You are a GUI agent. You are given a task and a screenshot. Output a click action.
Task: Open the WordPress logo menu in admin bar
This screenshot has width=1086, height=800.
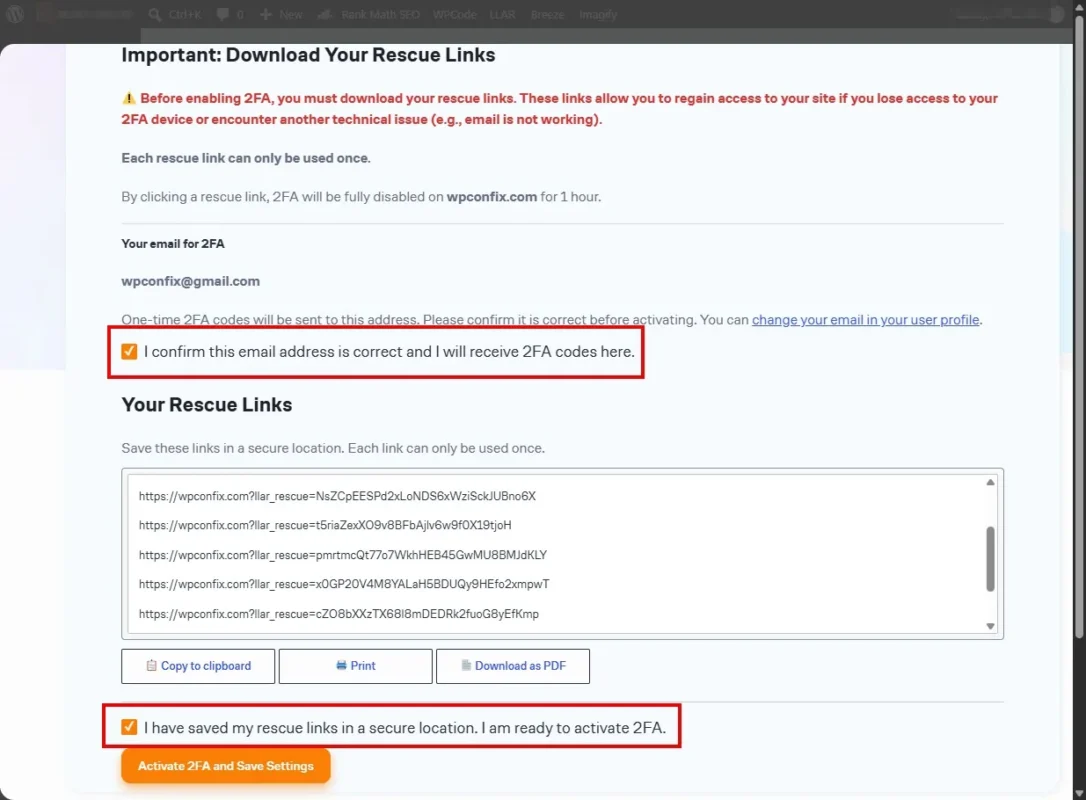[x=15, y=14]
